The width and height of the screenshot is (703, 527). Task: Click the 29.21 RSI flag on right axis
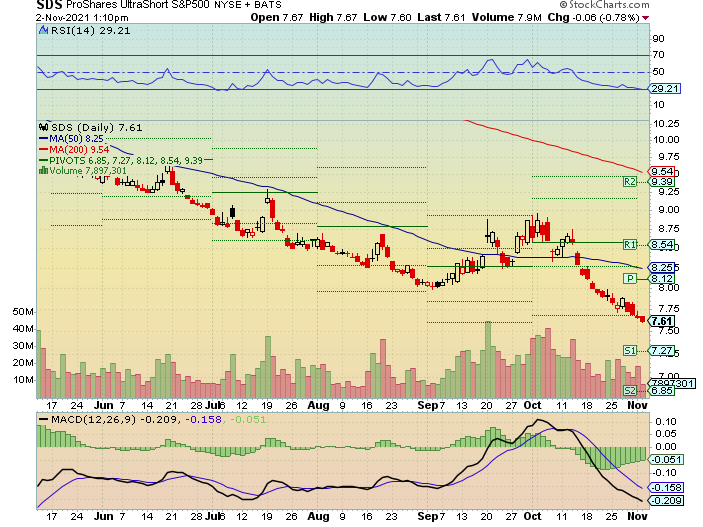point(665,88)
